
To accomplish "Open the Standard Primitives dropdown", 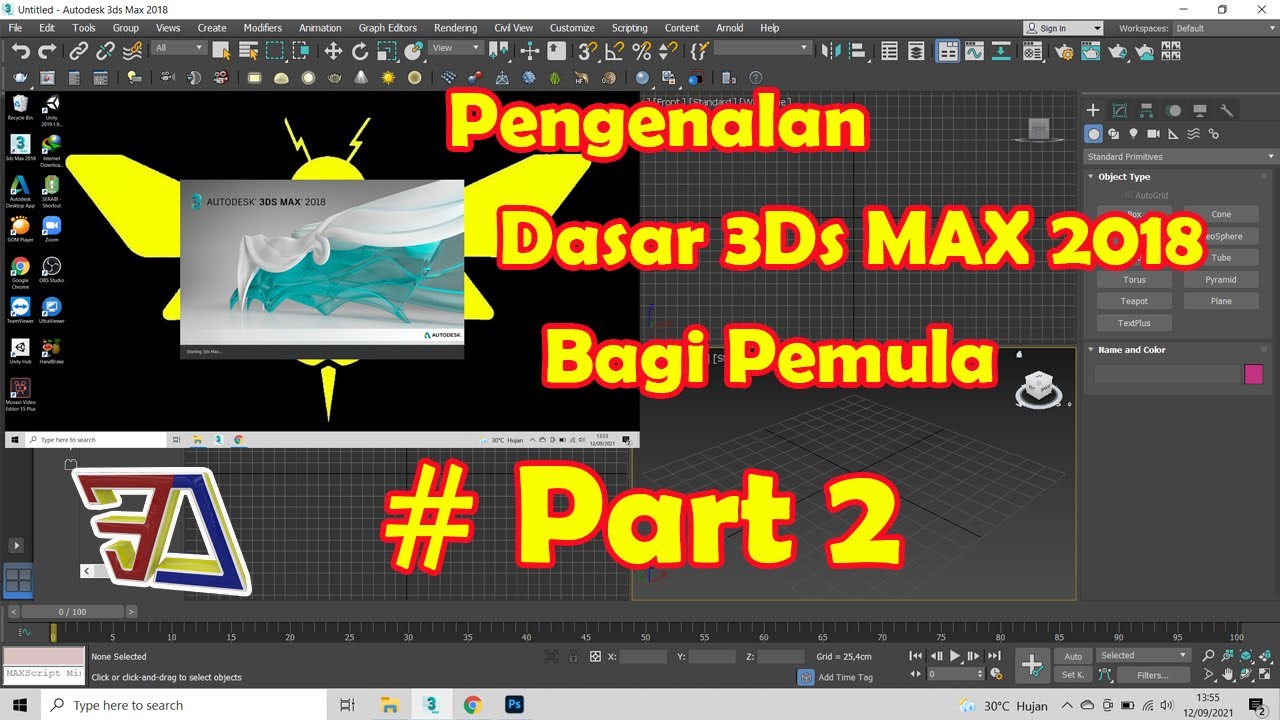I will [x=1180, y=157].
